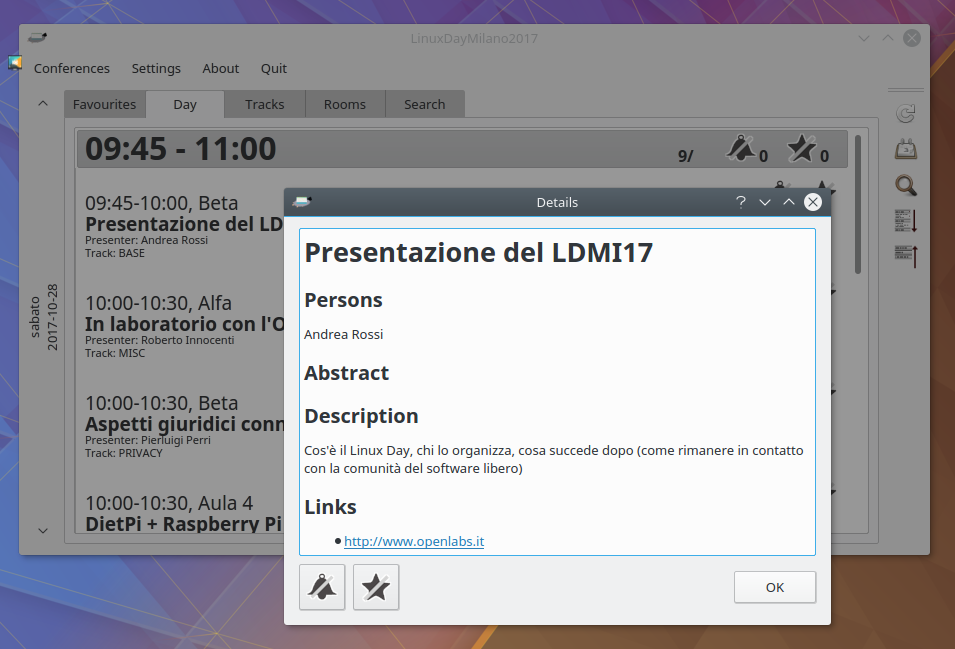Select the 10:00-10:30, Alfa event
The width and height of the screenshot is (955, 649).
coord(184,328)
